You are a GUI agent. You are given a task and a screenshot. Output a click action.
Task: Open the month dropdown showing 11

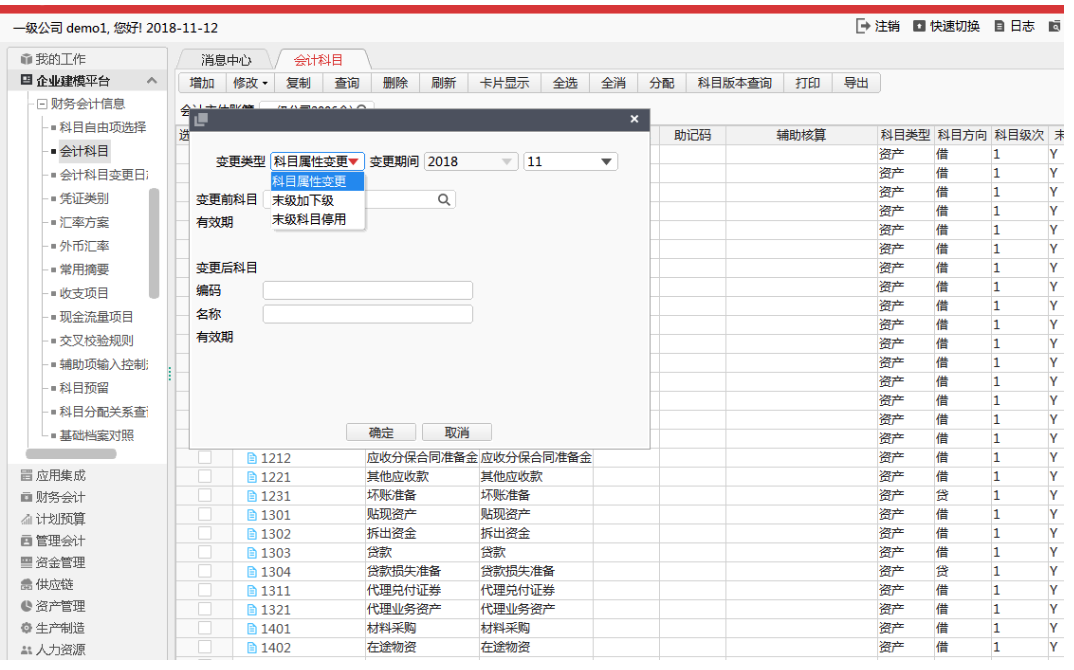pos(571,162)
